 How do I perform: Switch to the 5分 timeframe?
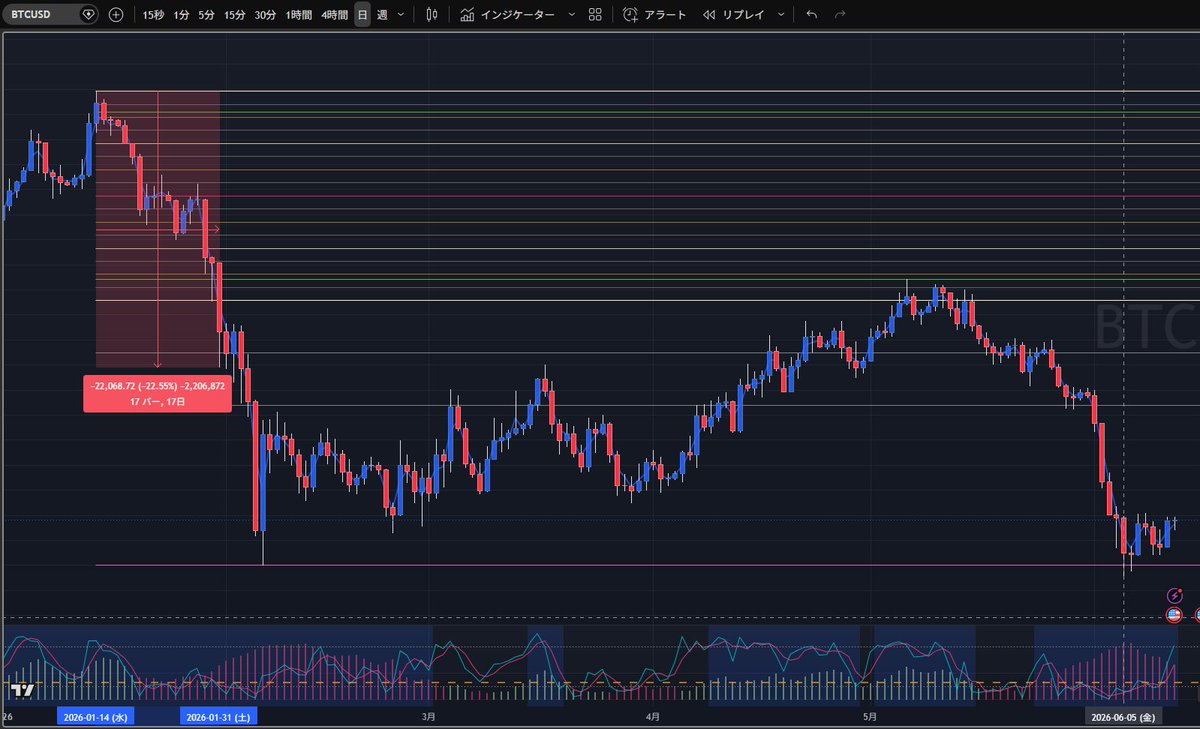[x=205, y=15]
